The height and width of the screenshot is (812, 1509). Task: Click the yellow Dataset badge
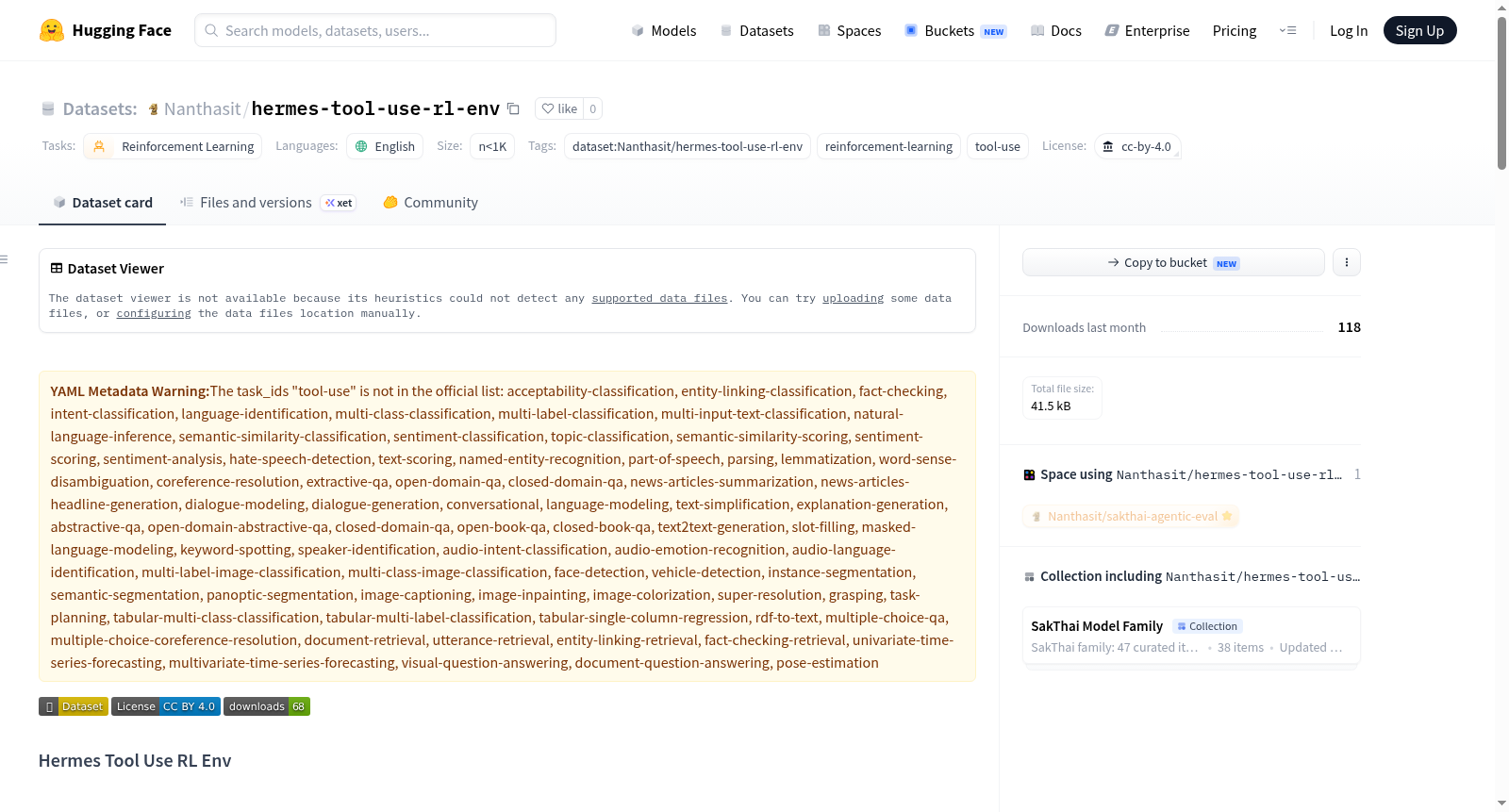(74, 706)
